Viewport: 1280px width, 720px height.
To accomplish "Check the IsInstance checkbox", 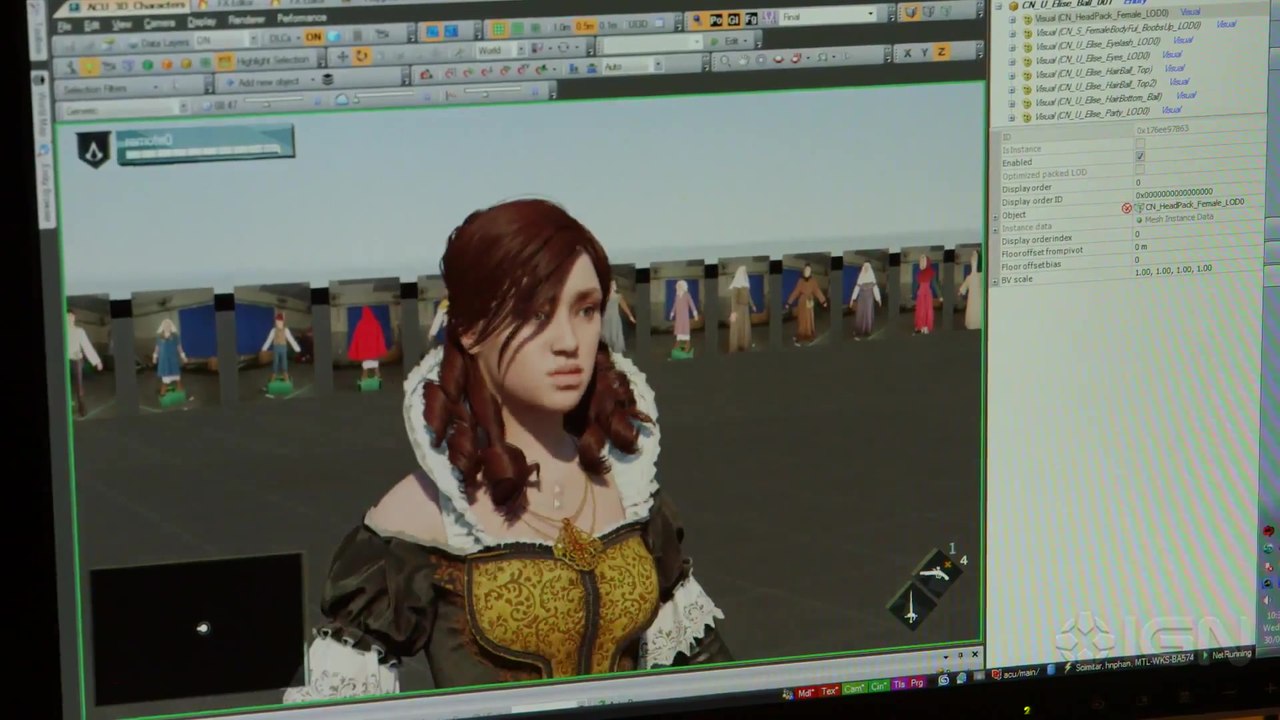I will click(1139, 145).
